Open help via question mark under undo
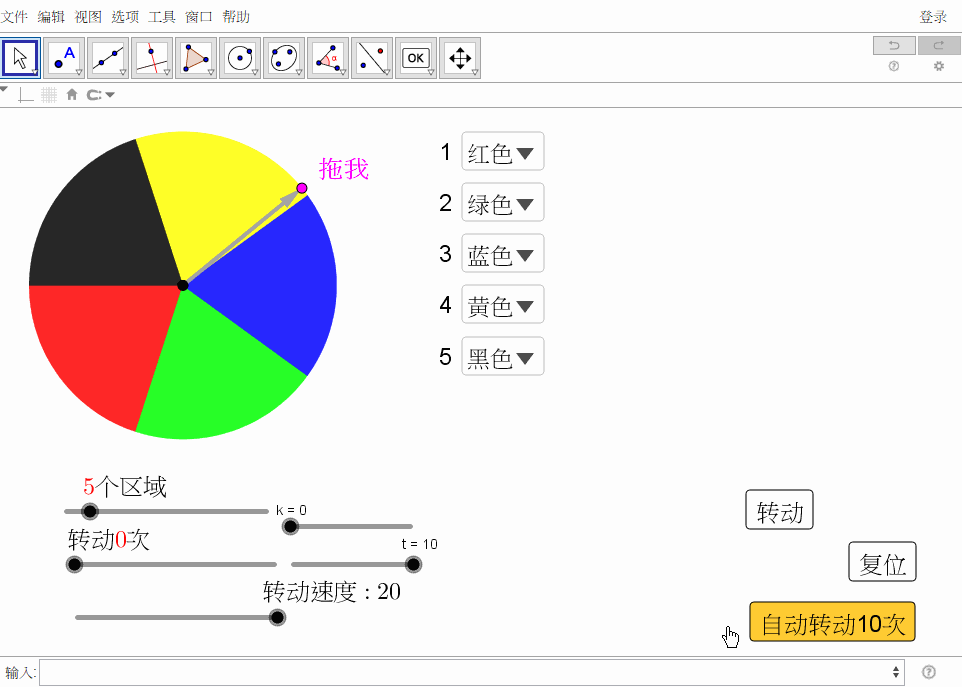 pos(894,66)
